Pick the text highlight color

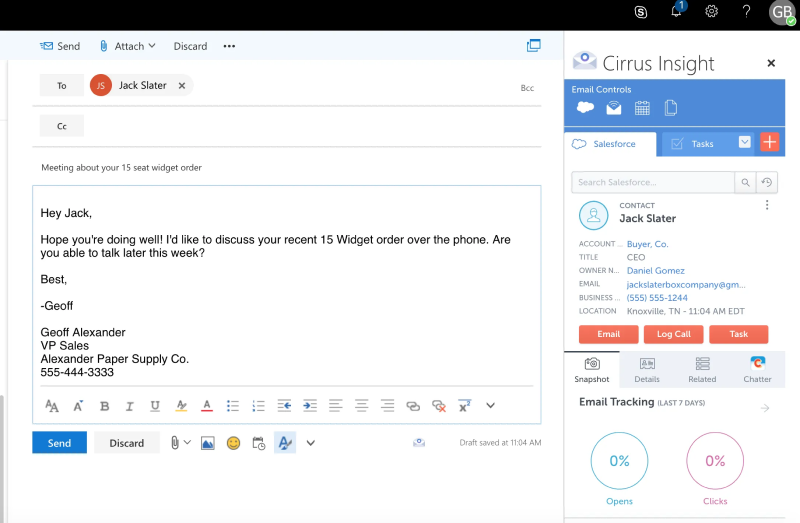pos(181,406)
